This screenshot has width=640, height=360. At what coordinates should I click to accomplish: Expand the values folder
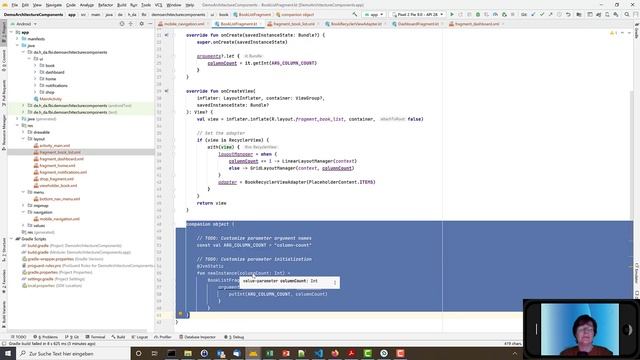[x=24, y=225]
